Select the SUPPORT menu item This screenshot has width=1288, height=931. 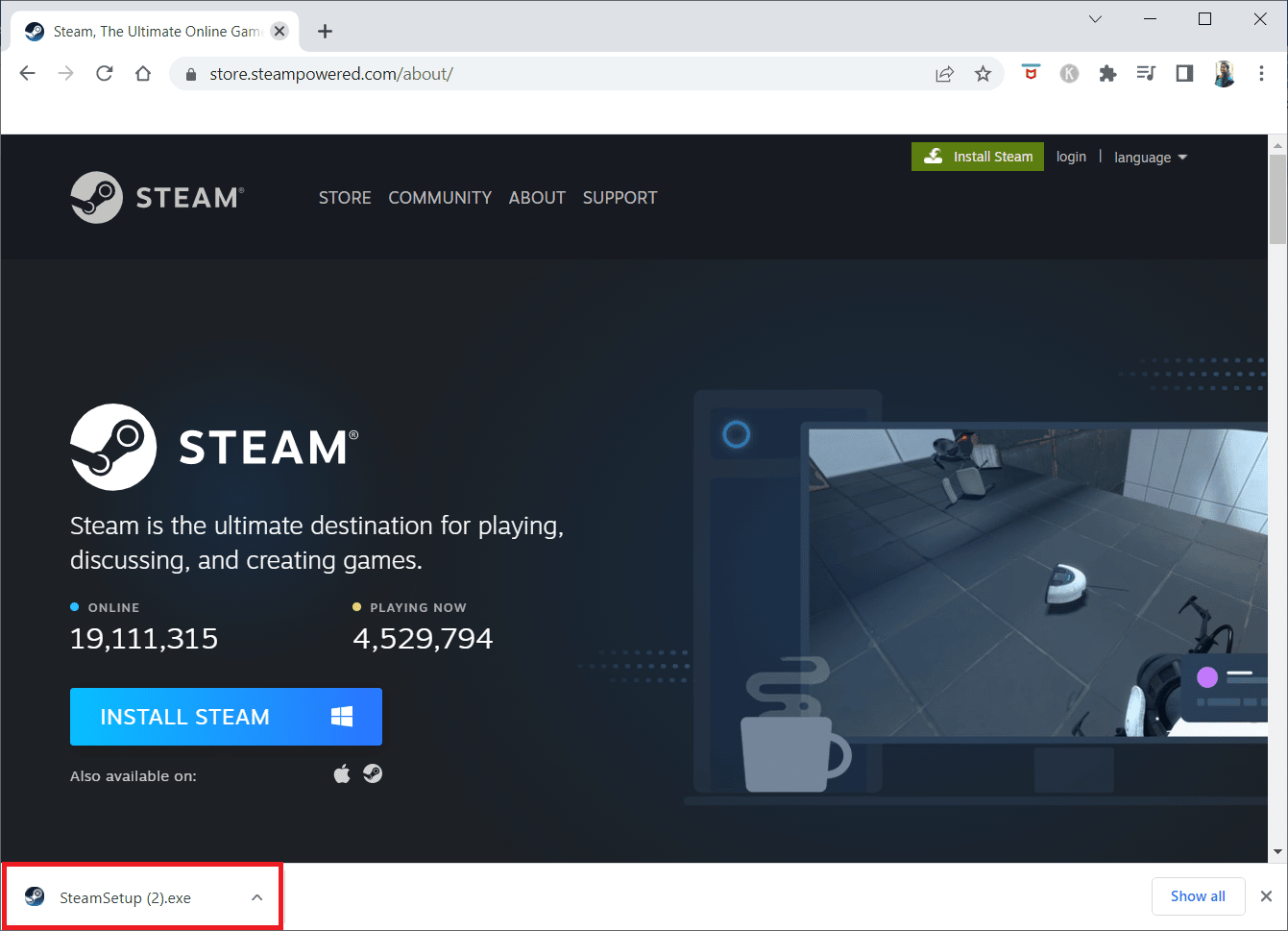coord(620,197)
